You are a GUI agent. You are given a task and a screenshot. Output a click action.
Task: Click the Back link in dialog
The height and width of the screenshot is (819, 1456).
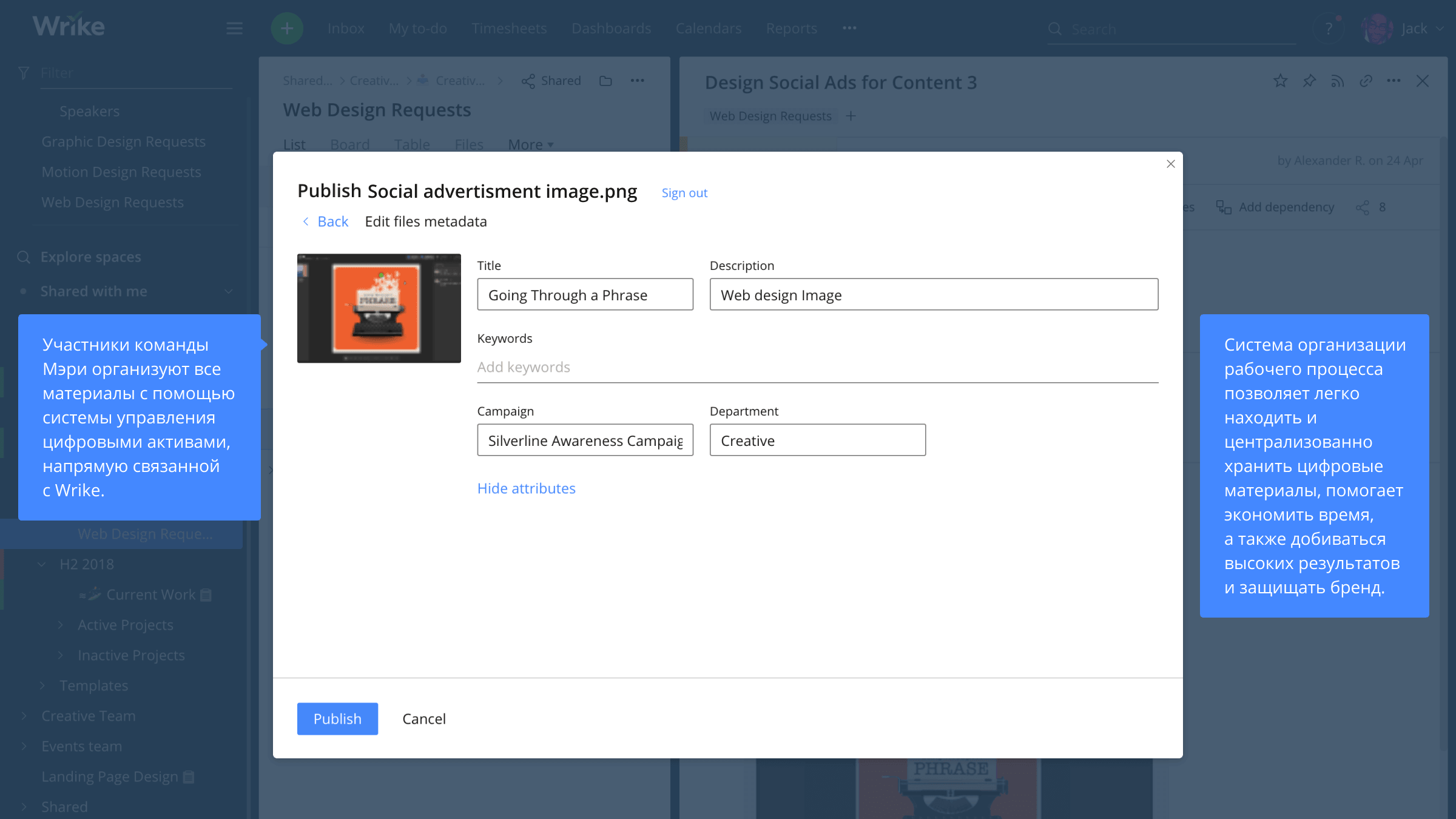332,221
